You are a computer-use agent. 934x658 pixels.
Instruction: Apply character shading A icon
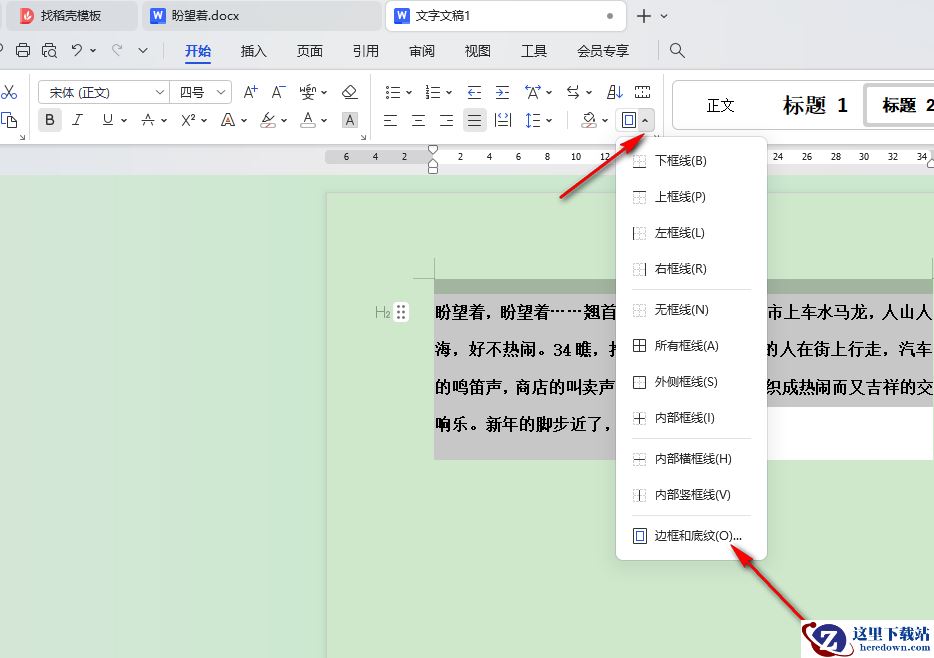click(x=350, y=120)
